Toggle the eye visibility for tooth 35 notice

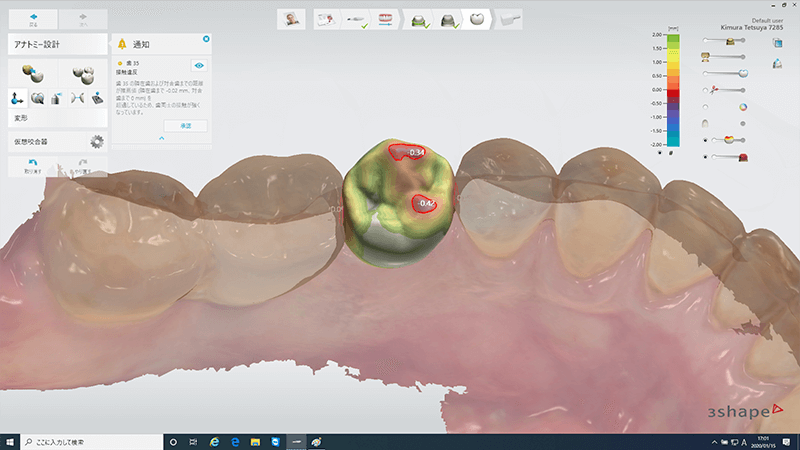click(x=198, y=63)
